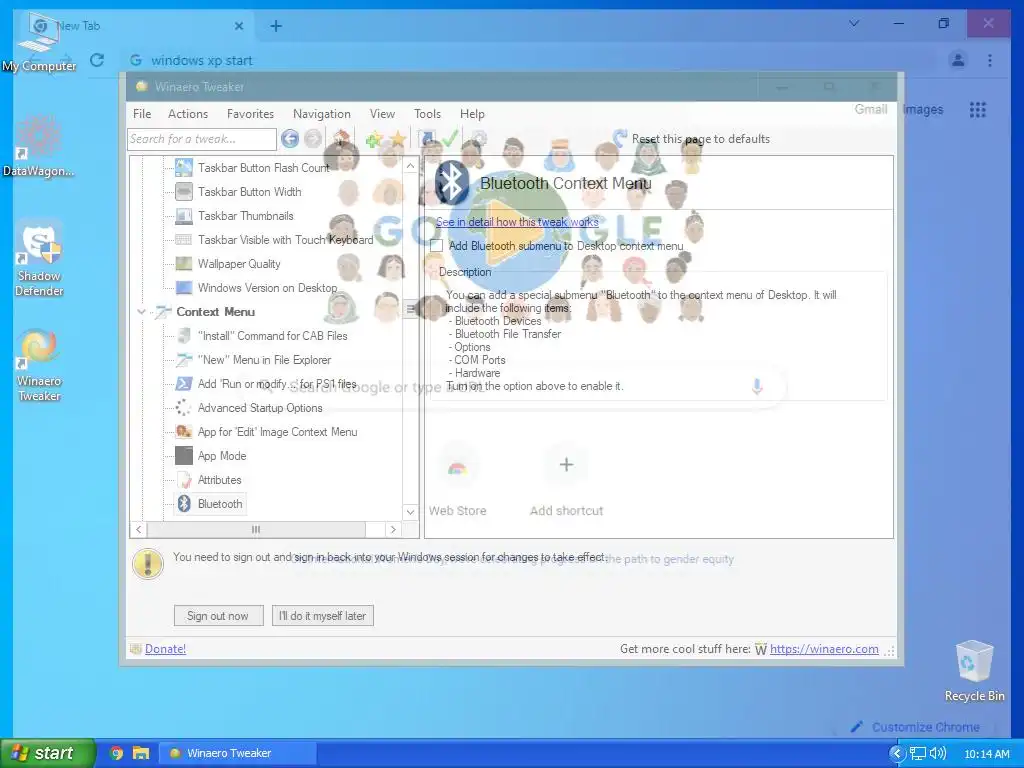This screenshot has width=1024, height=768.
Task: Select App for 'Edit' Image Context Menu
Action: click(x=277, y=432)
